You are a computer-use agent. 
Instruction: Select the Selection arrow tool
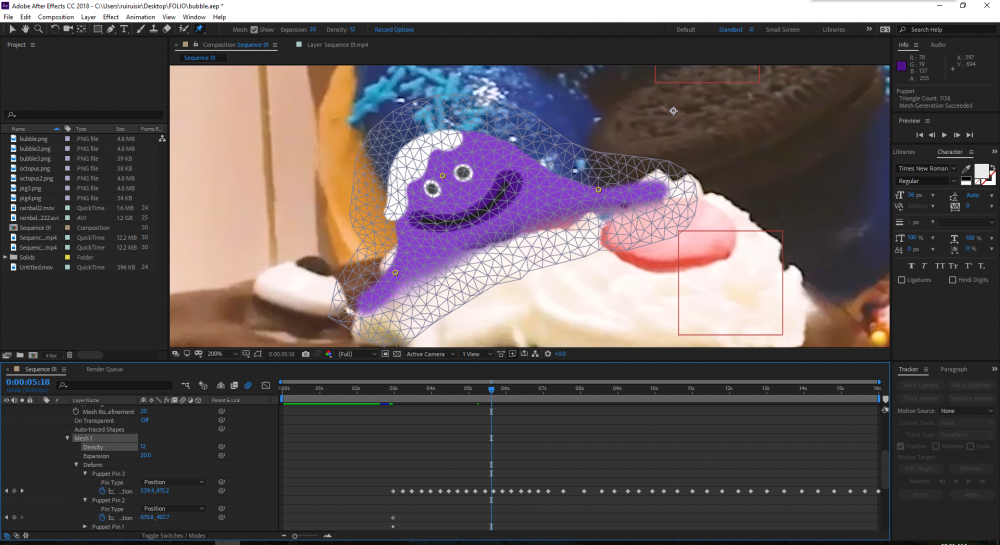click(11, 29)
